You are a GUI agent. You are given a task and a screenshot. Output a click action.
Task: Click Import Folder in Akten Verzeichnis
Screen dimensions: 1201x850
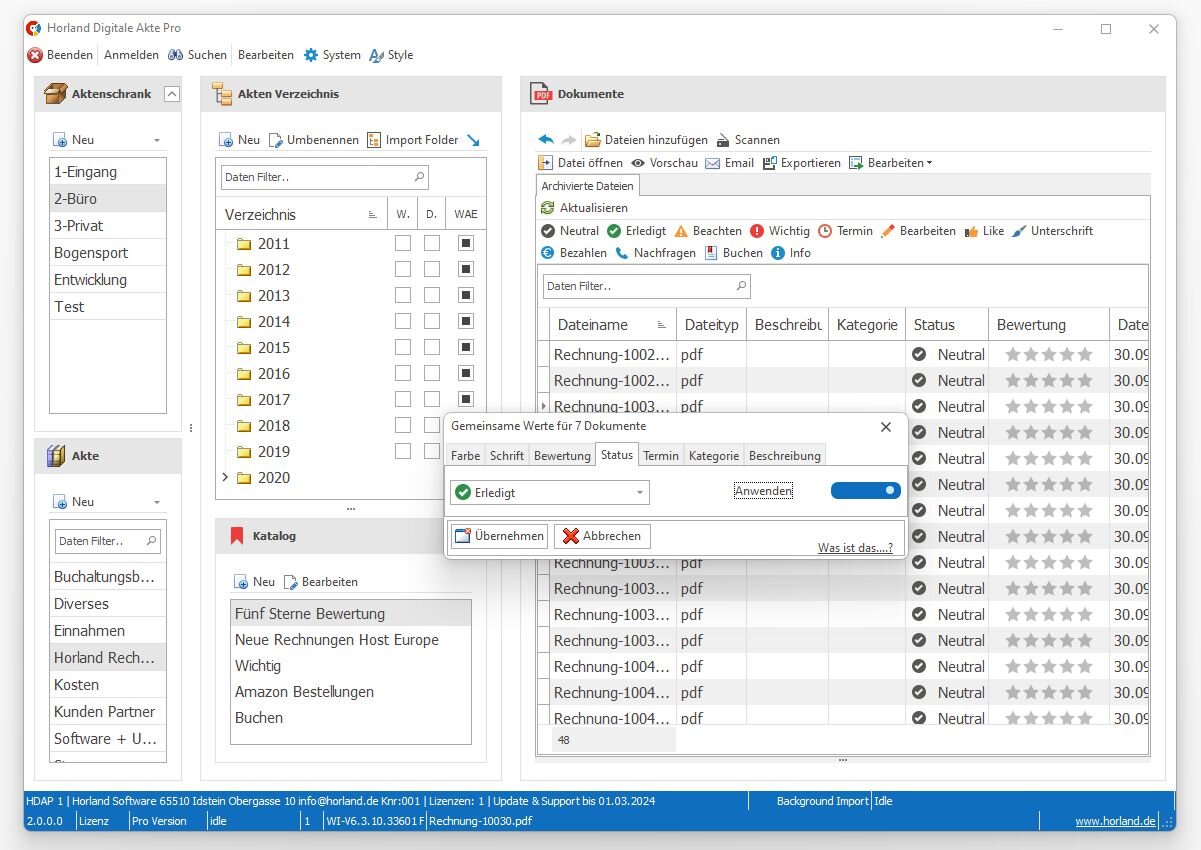pyautogui.click(x=412, y=140)
